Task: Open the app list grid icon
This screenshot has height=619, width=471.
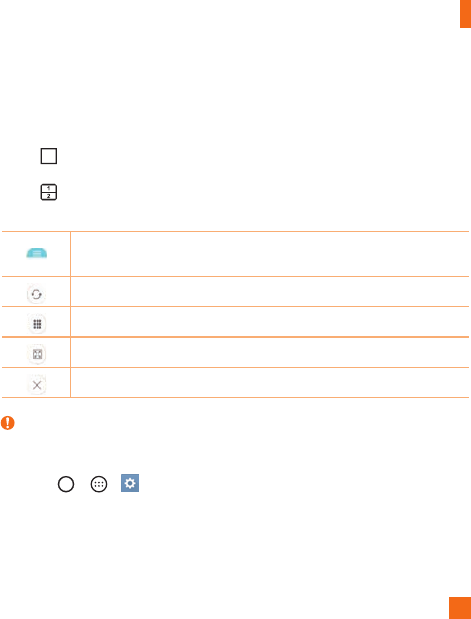Action: (x=37, y=325)
